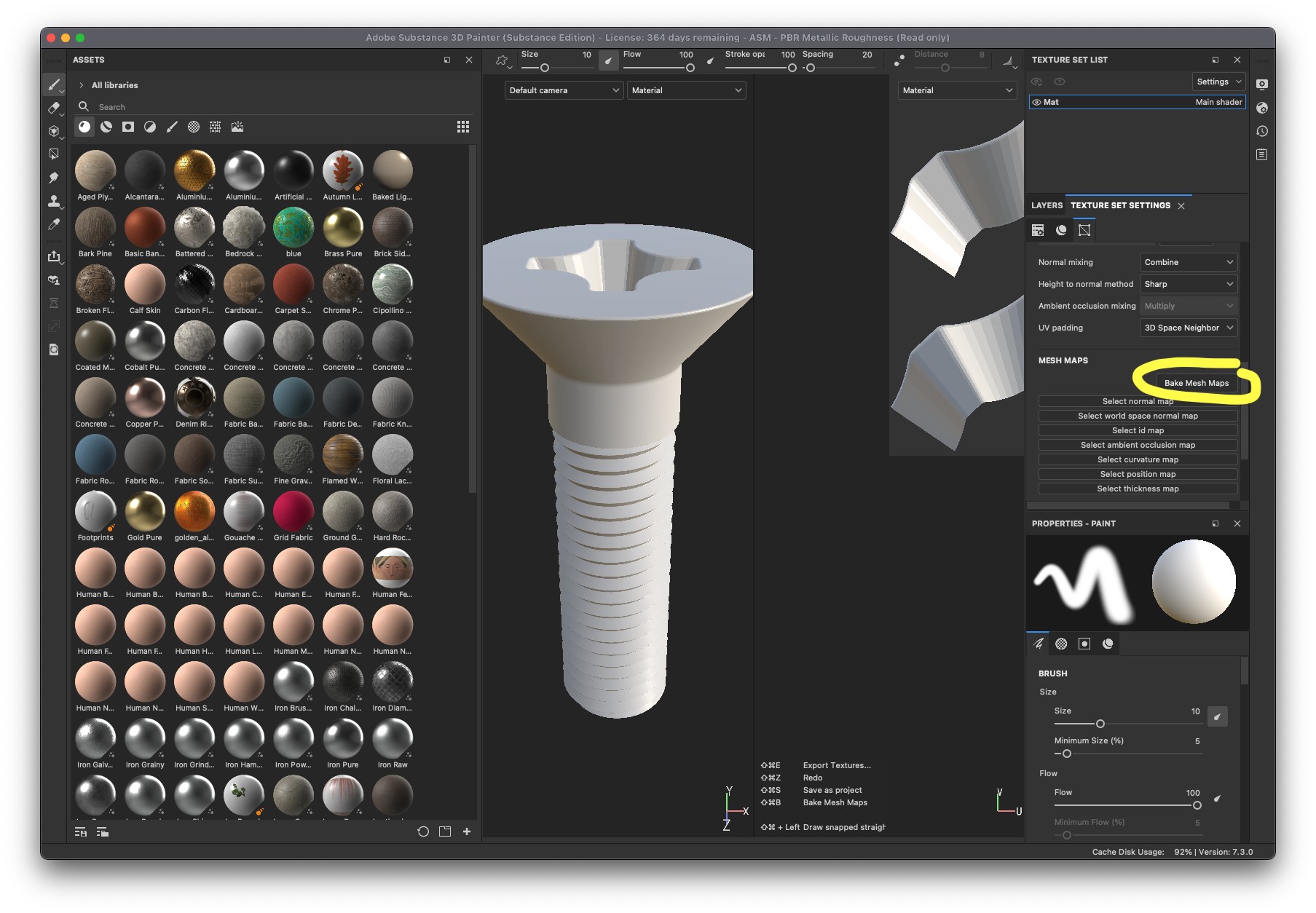Expand the All libraries tree
This screenshot has width=1316, height=913.
[x=82, y=85]
